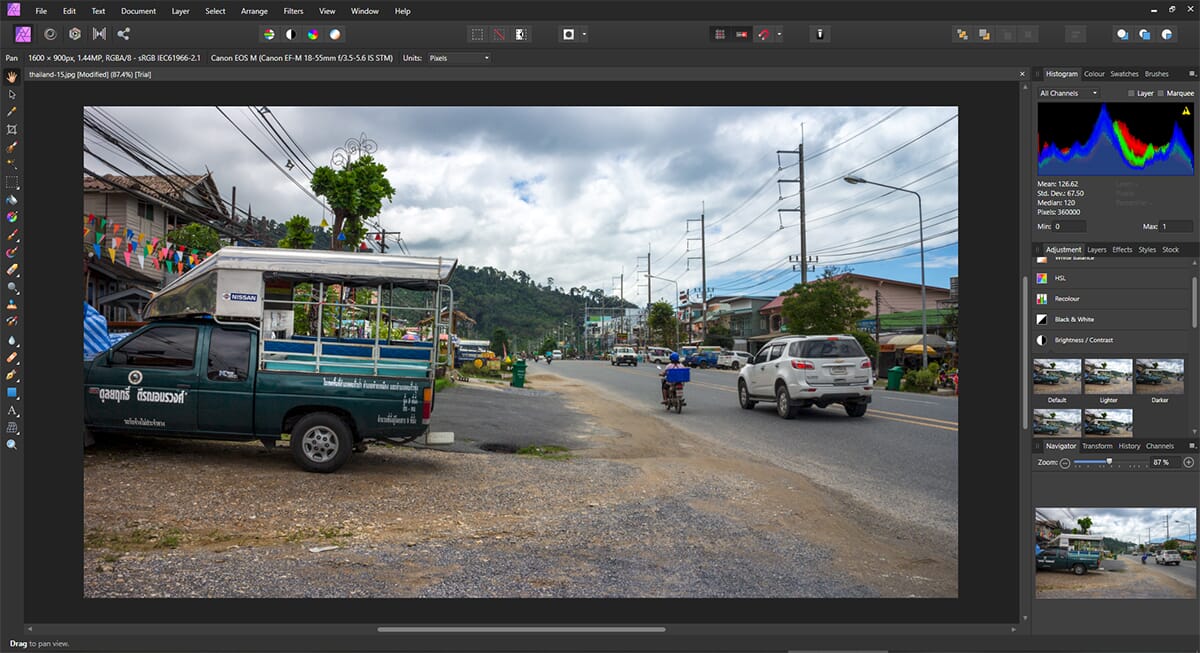Click the Deselect toolbar icon
This screenshot has height=653, width=1200.
point(499,34)
